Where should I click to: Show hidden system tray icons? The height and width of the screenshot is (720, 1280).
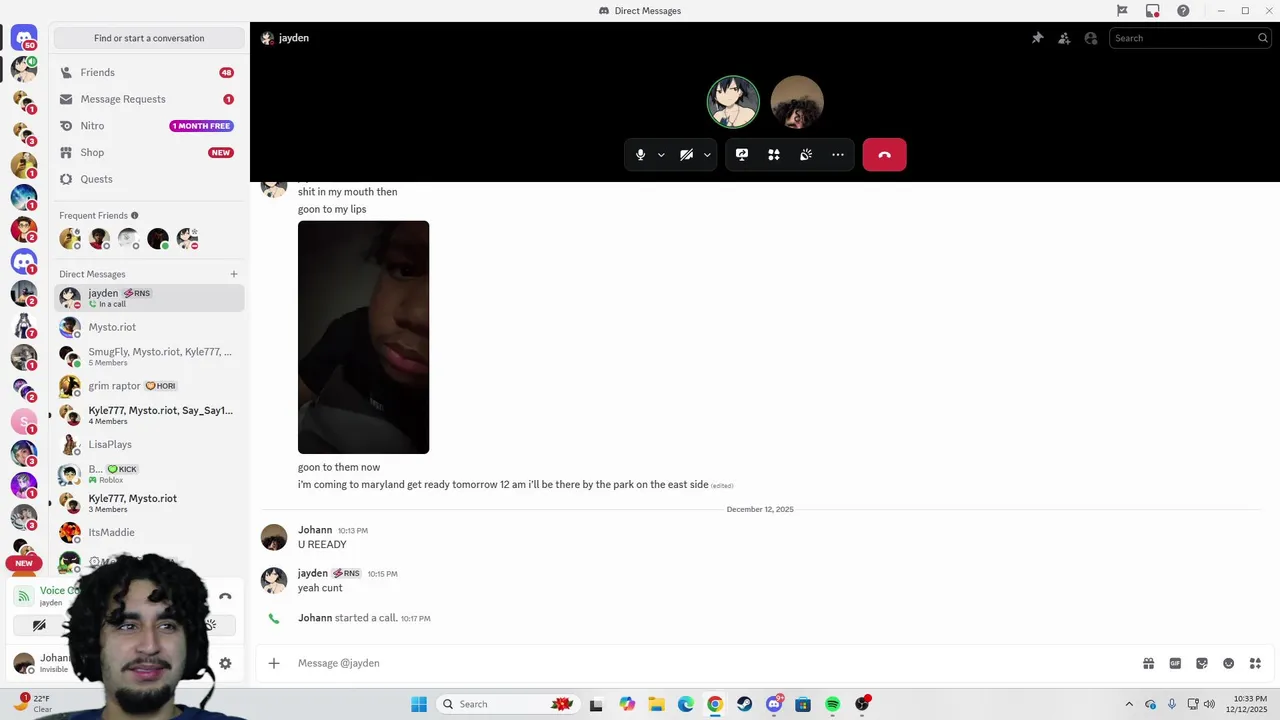(1129, 704)
